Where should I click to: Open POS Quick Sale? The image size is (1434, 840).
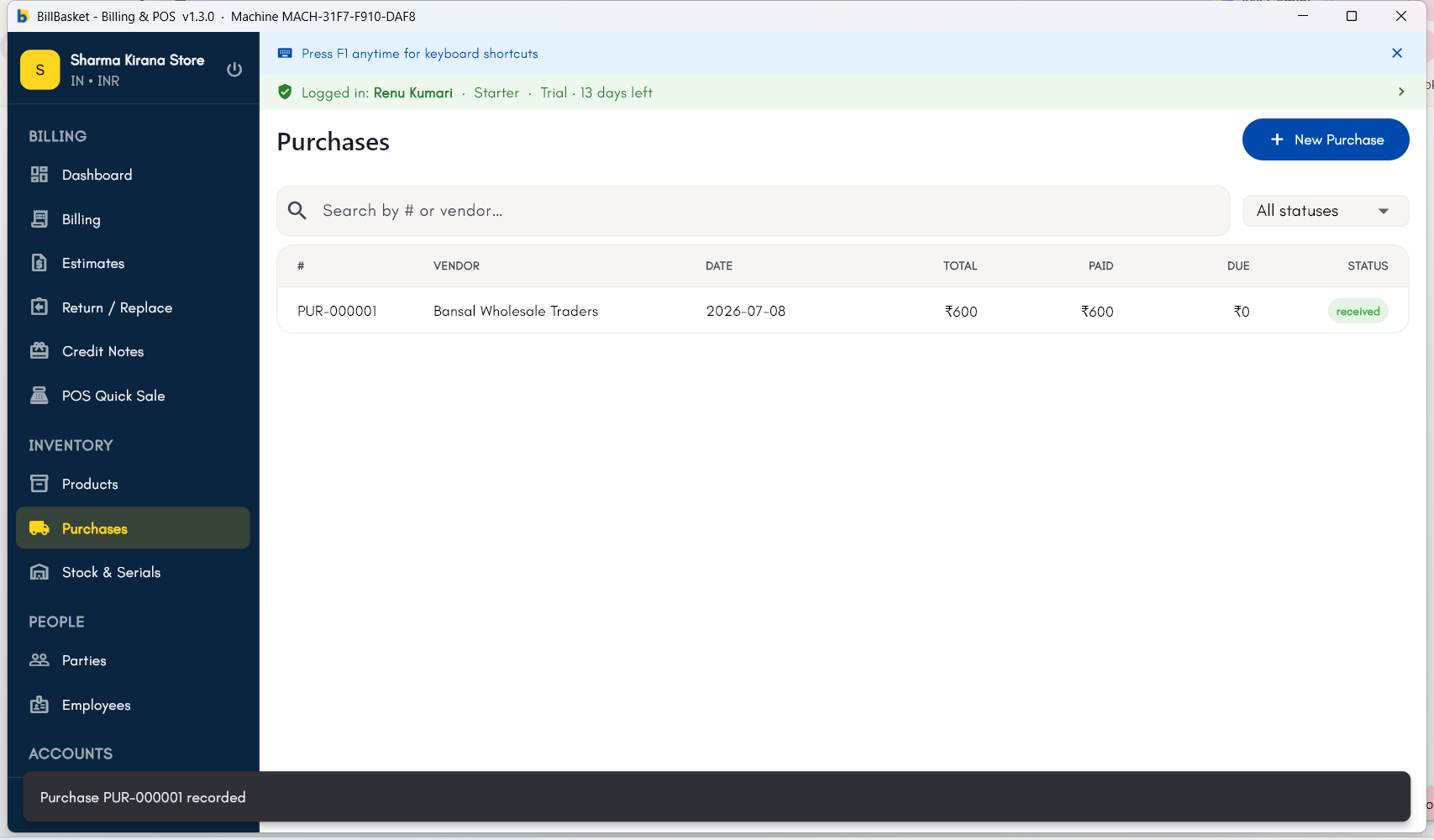pyautogui.click(x=133, y=396)
